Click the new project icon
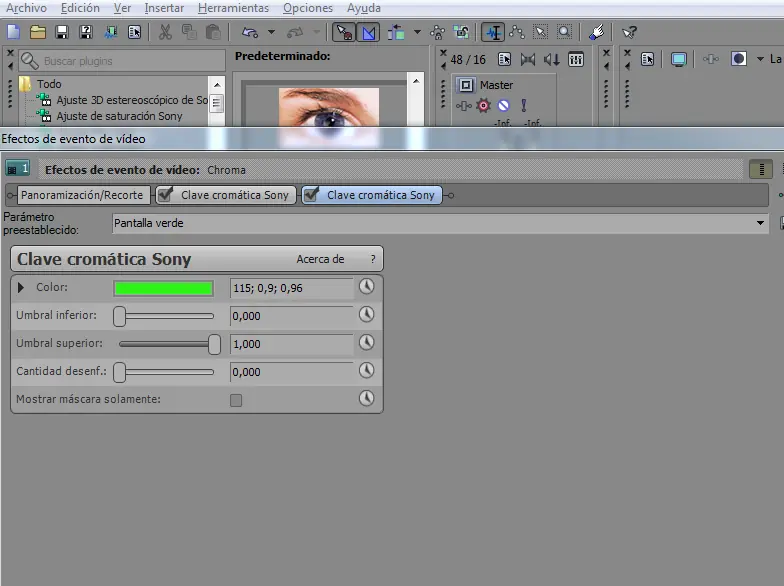The width and height of the screenshot is (784, 586). [x=13, y=32]
